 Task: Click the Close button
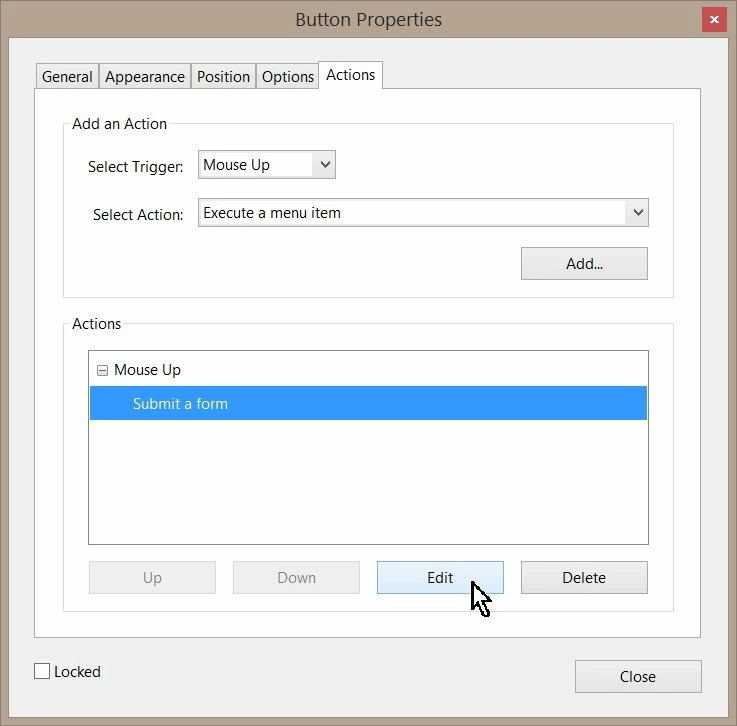coord(638,676)
